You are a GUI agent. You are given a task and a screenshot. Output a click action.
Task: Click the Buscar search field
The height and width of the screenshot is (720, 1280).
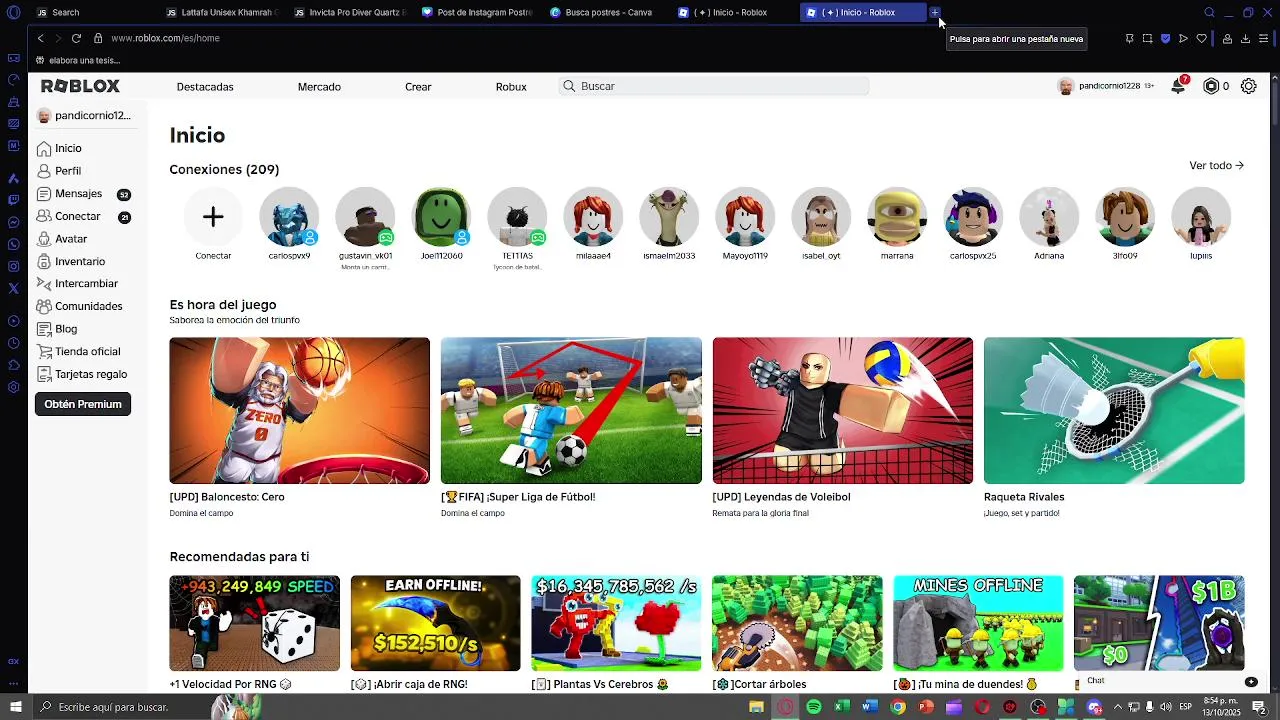714,86
